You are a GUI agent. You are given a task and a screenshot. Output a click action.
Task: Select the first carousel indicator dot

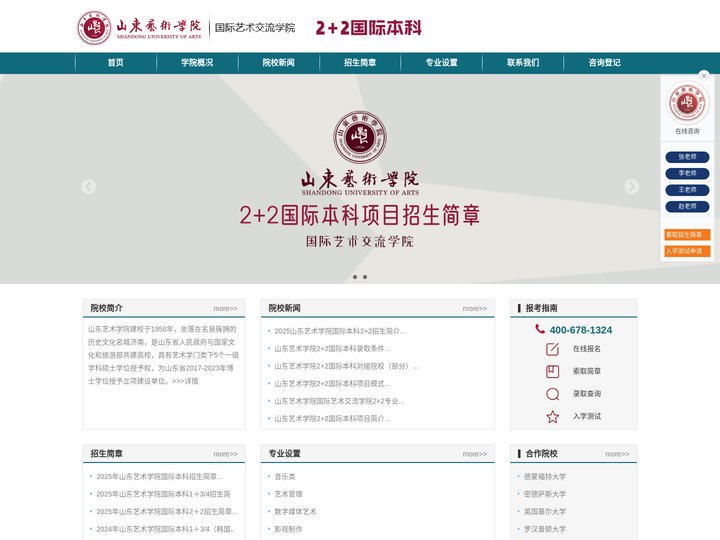point(355,277)
